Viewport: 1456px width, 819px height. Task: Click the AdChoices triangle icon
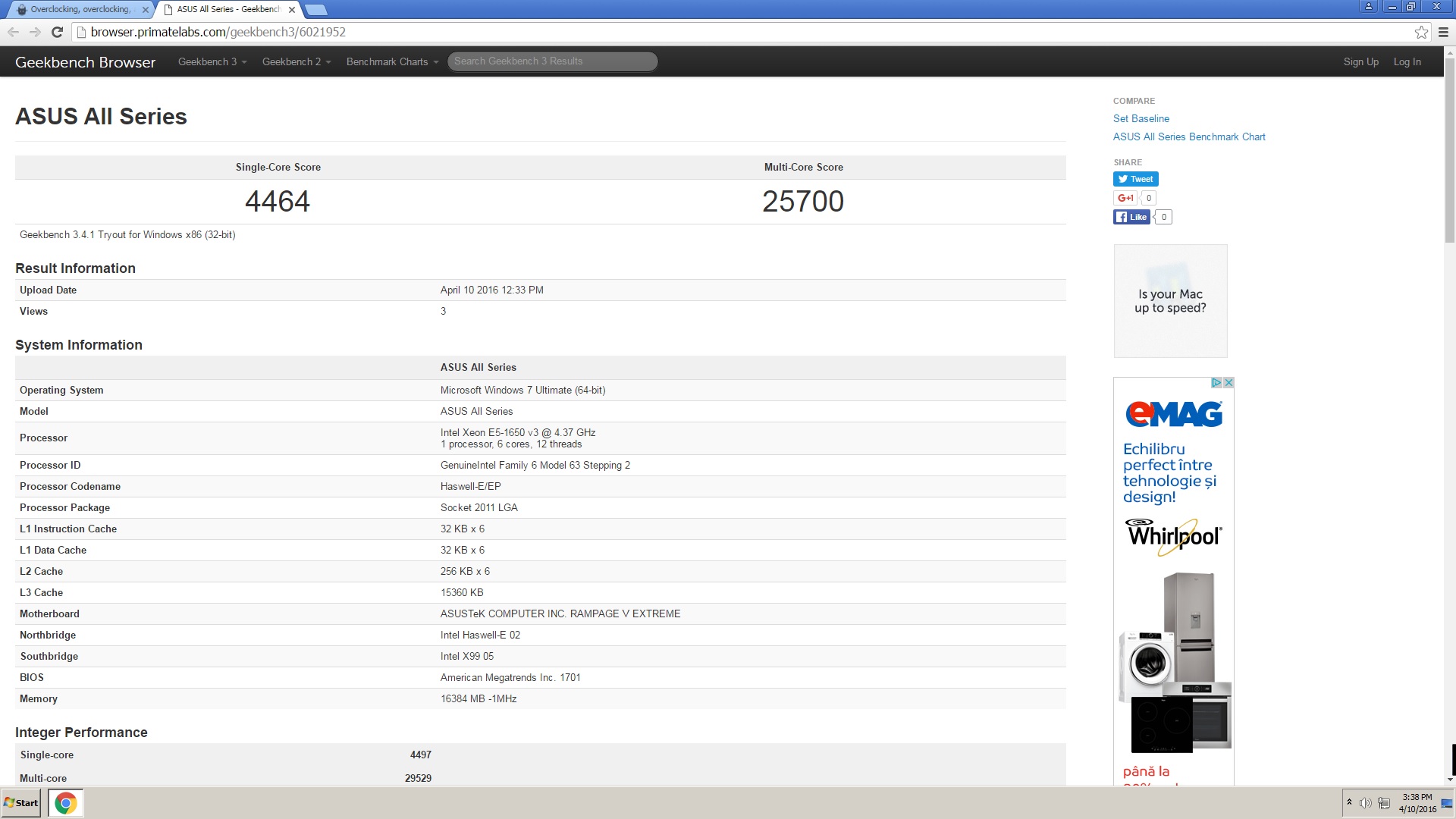coord(1216,383)
